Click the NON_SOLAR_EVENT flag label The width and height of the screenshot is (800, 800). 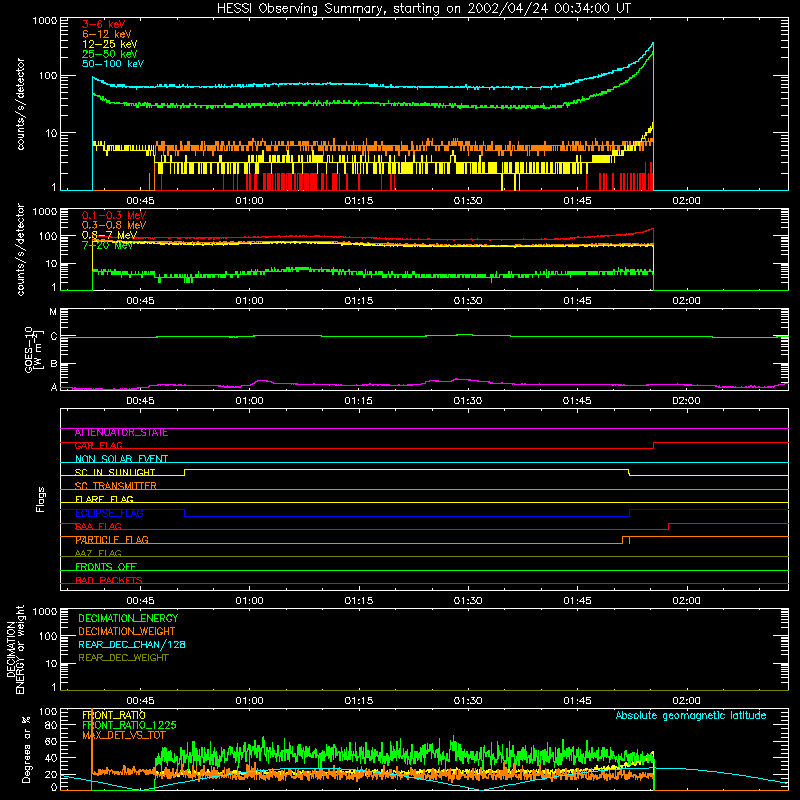pyautogui.click(x=121, y=459)
